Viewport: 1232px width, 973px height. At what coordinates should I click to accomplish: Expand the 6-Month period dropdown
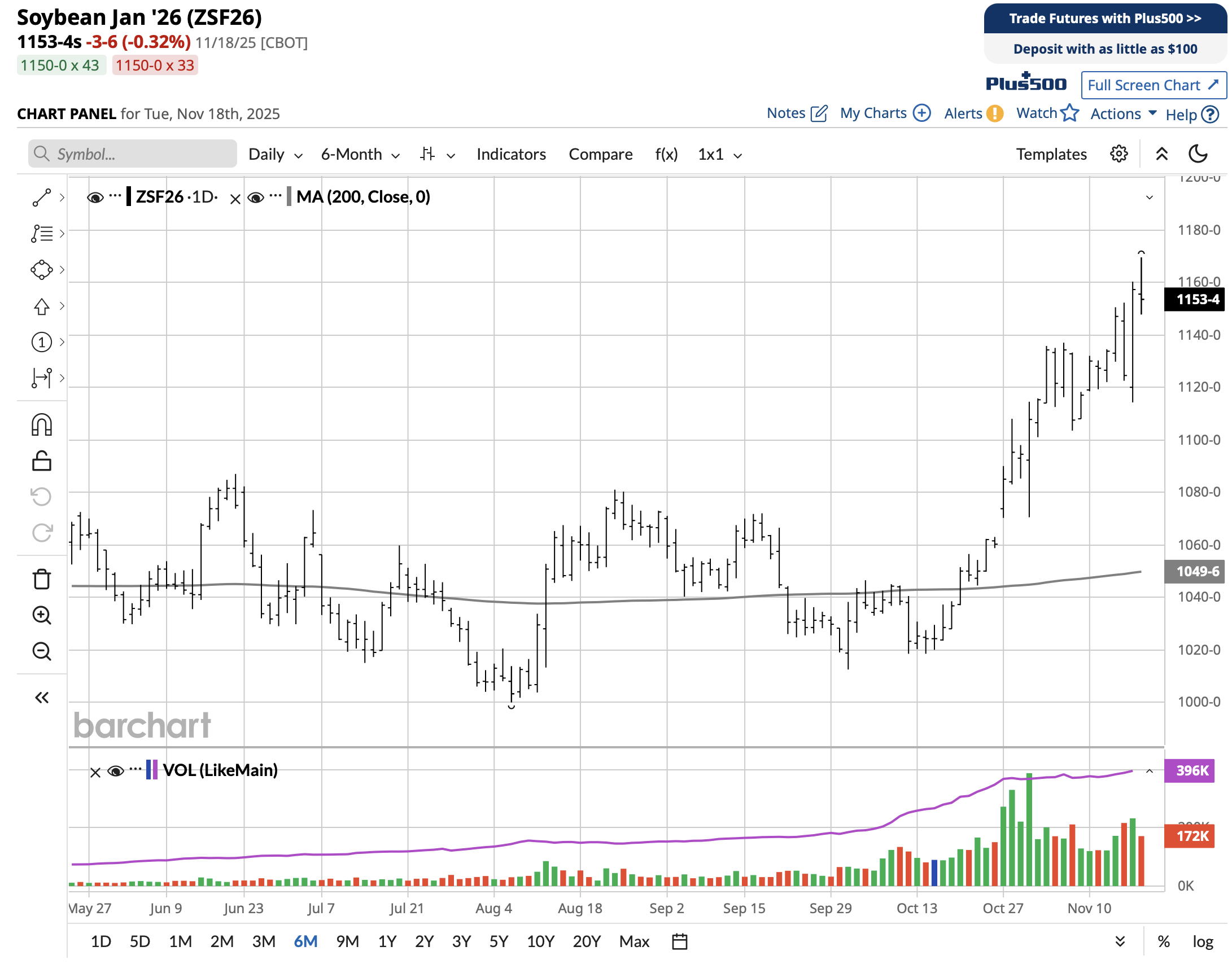click(360, 155)
